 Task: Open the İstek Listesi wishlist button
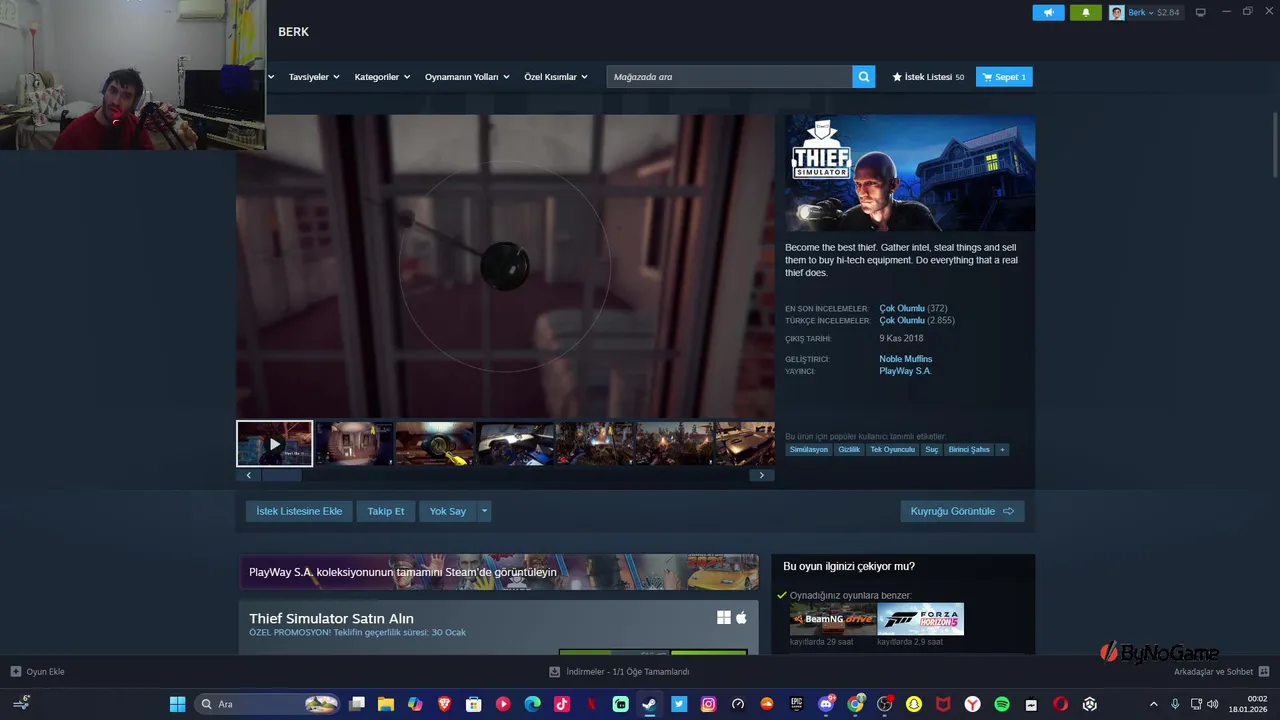coord(928,77)
